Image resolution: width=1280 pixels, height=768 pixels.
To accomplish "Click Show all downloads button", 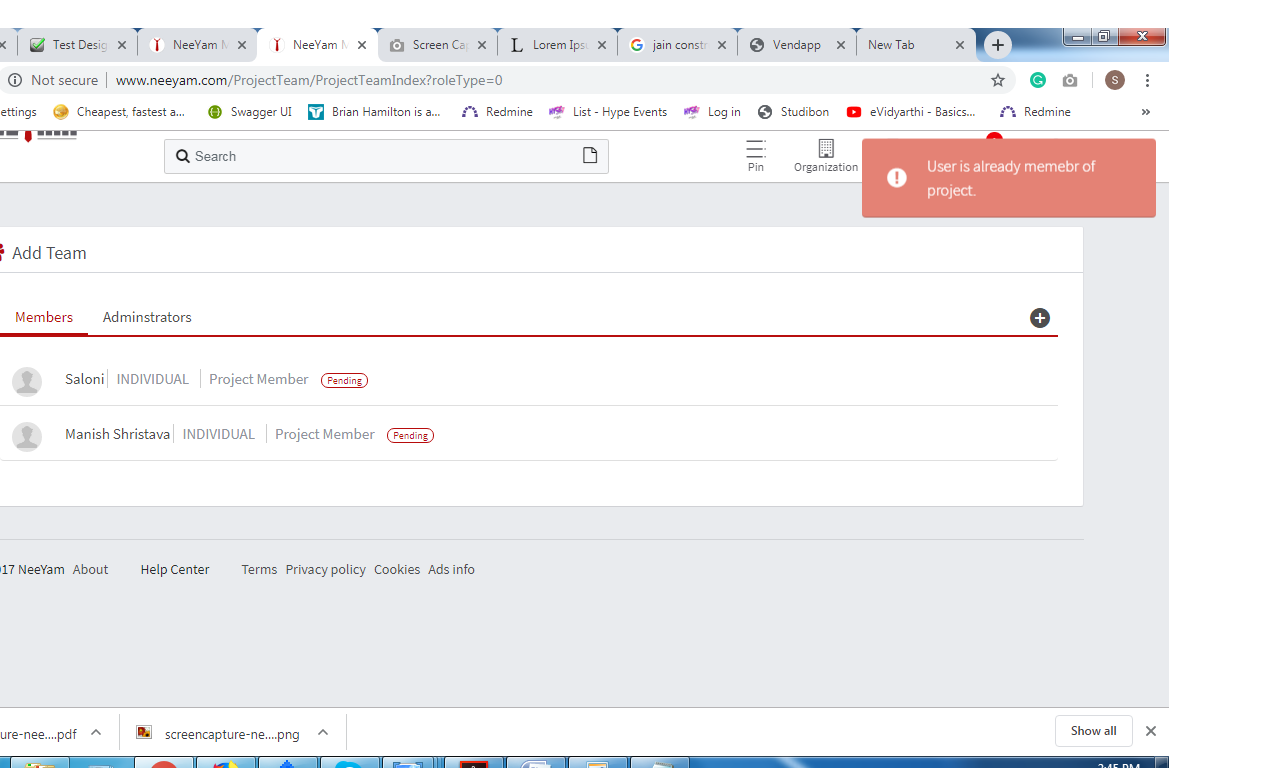I will pyautogui.click(x=1093, y=731).
